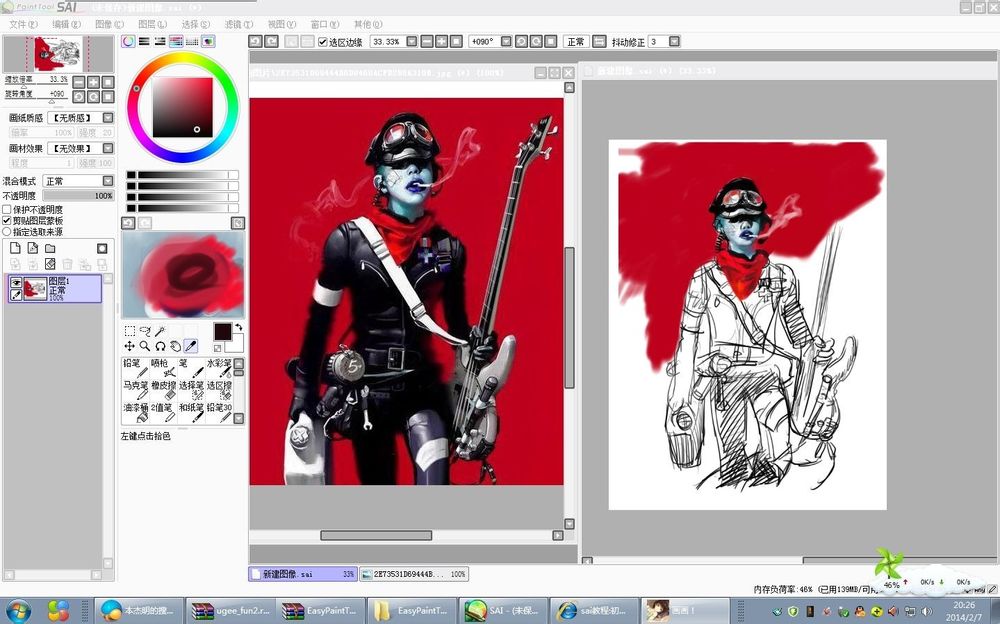Click brush list scroll-down arrow

239,419
